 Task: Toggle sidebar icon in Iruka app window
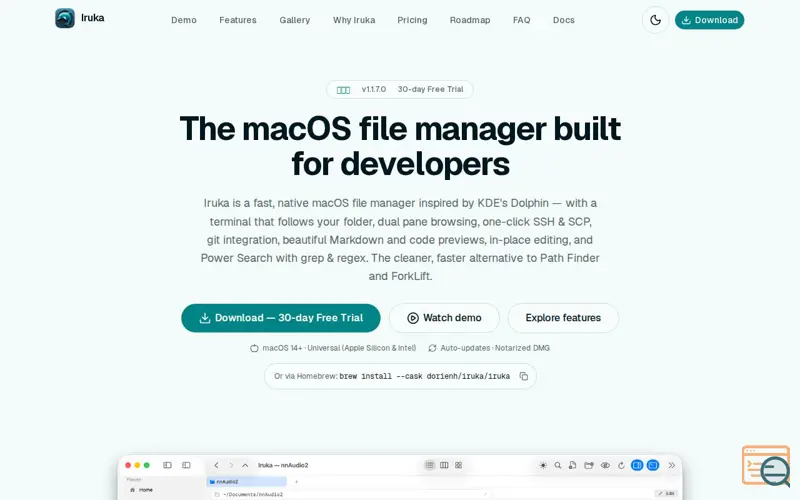(x=167, y=465)
